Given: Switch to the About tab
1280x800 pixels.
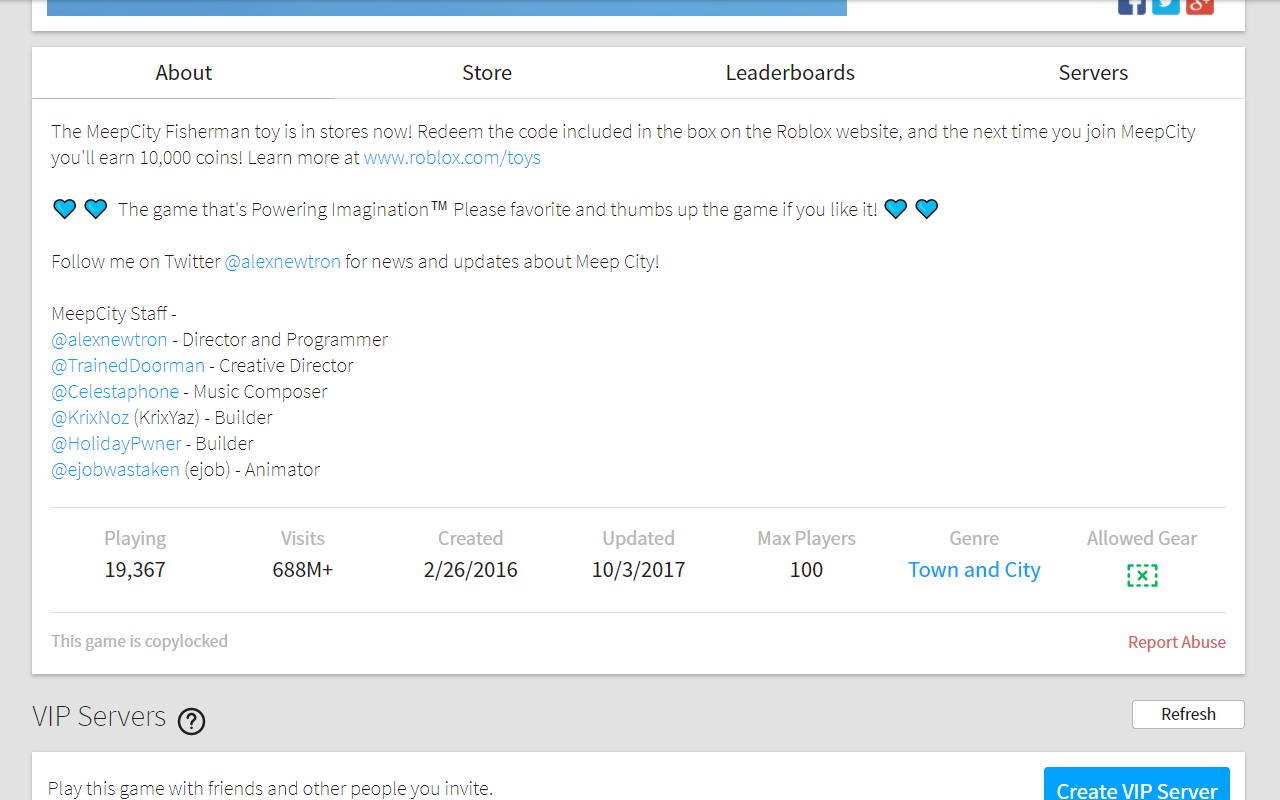Looking at the screenshot, I should click(184, 73).
